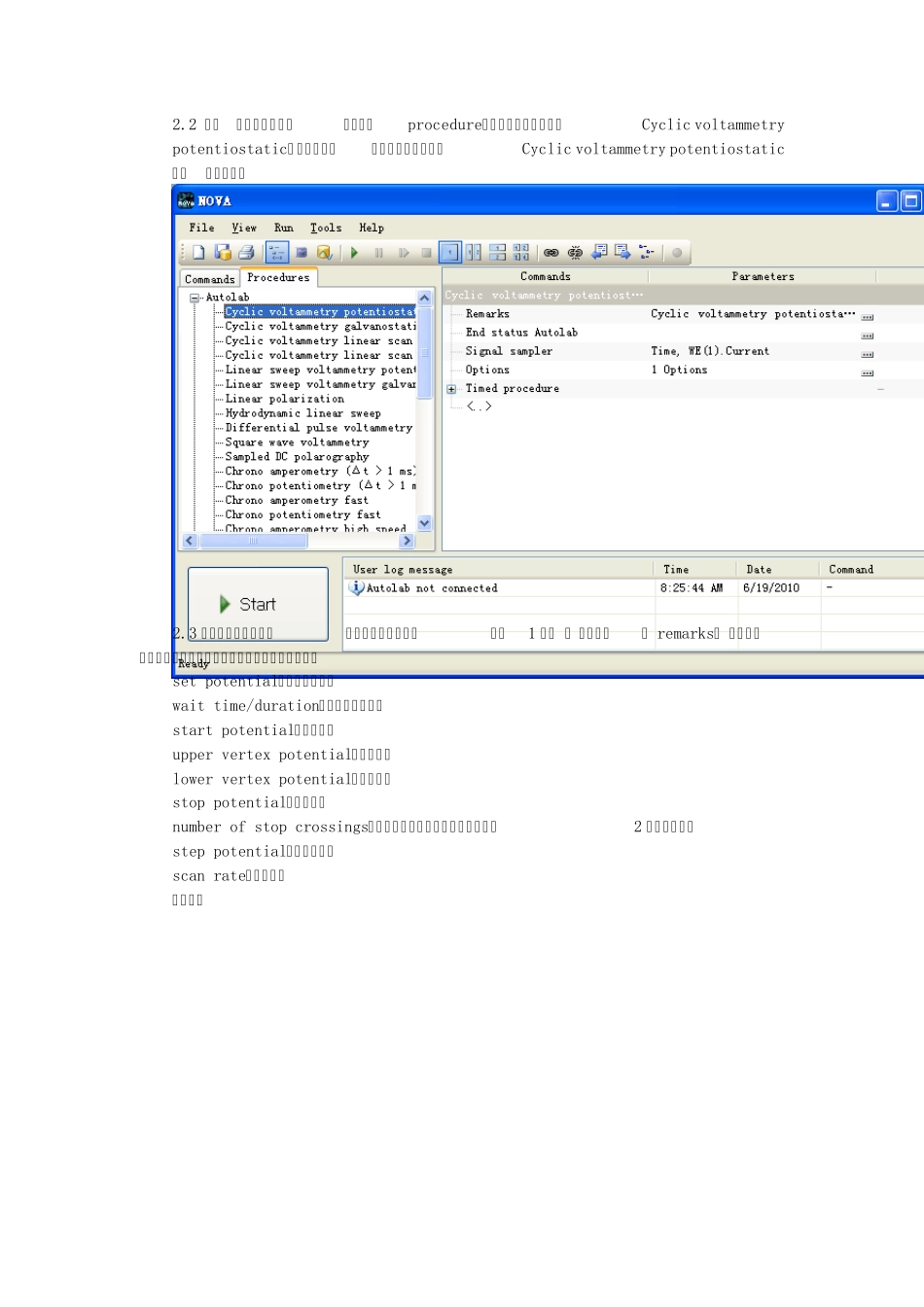The height and width of the screenshot is (1307, 924).
Task: Select the two vertical panes layout icon
Action: [474, 253]
